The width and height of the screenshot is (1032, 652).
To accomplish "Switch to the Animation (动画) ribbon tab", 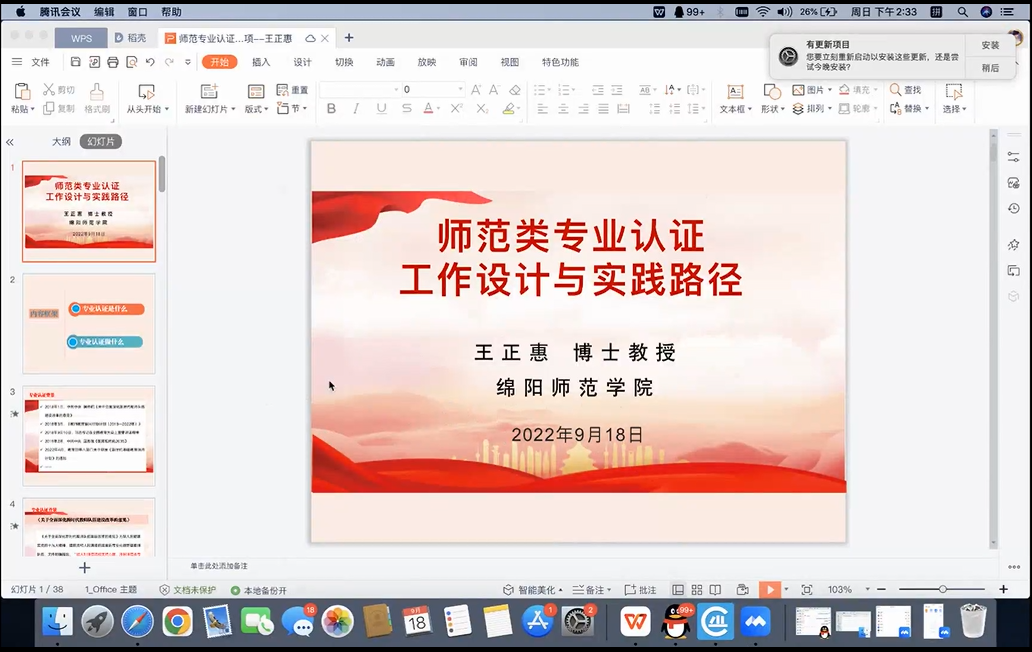I will click(385, 62).
